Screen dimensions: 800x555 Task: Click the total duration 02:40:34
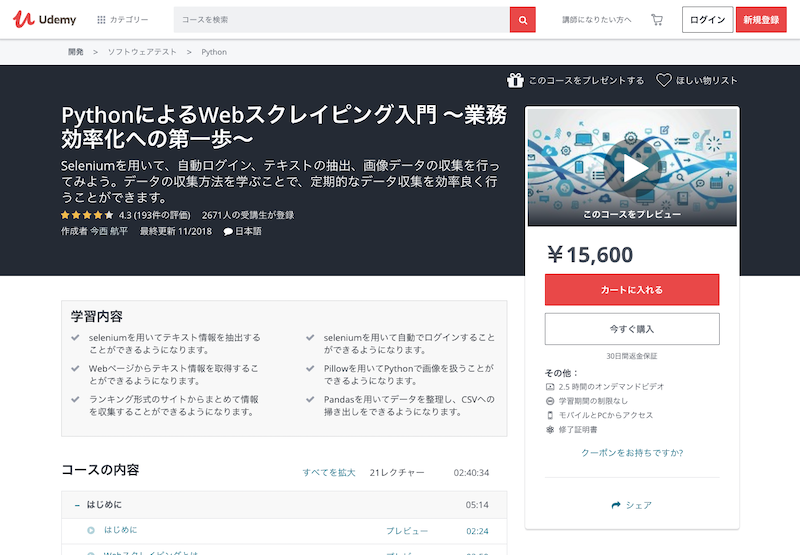tap(471, 473)
